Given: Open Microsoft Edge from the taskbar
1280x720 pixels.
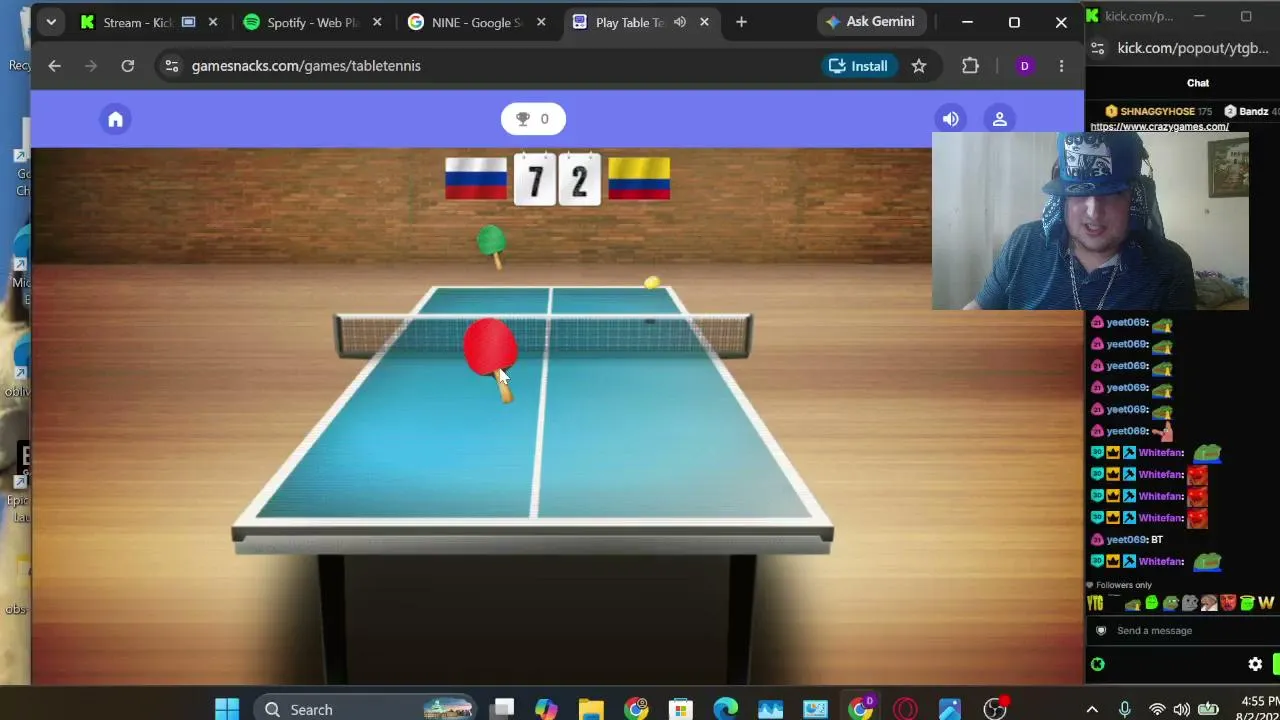Looking at the screenshot, I should (x=725, y=709).
